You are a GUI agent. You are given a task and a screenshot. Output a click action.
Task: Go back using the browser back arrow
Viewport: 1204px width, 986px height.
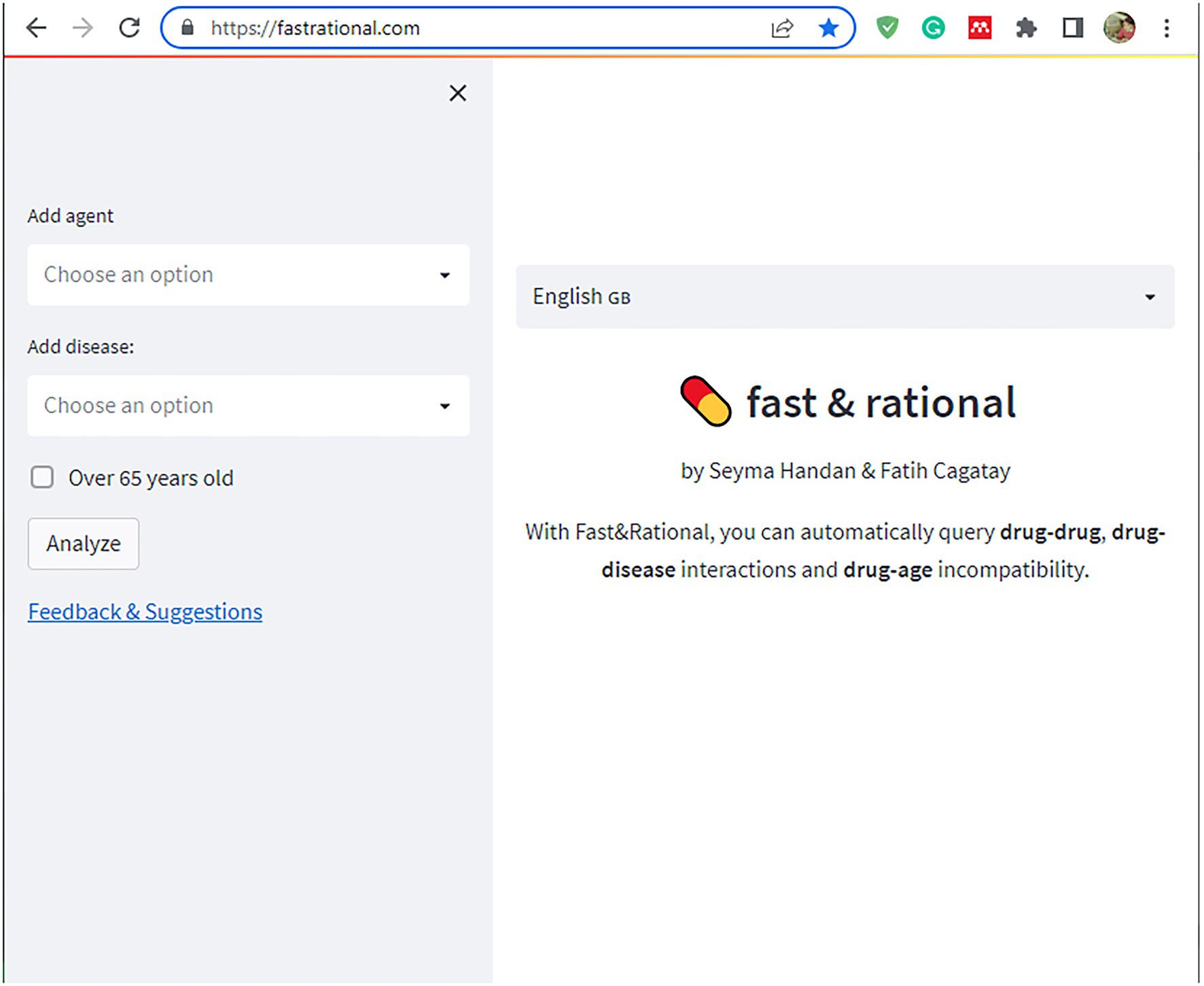click(35, 28)
